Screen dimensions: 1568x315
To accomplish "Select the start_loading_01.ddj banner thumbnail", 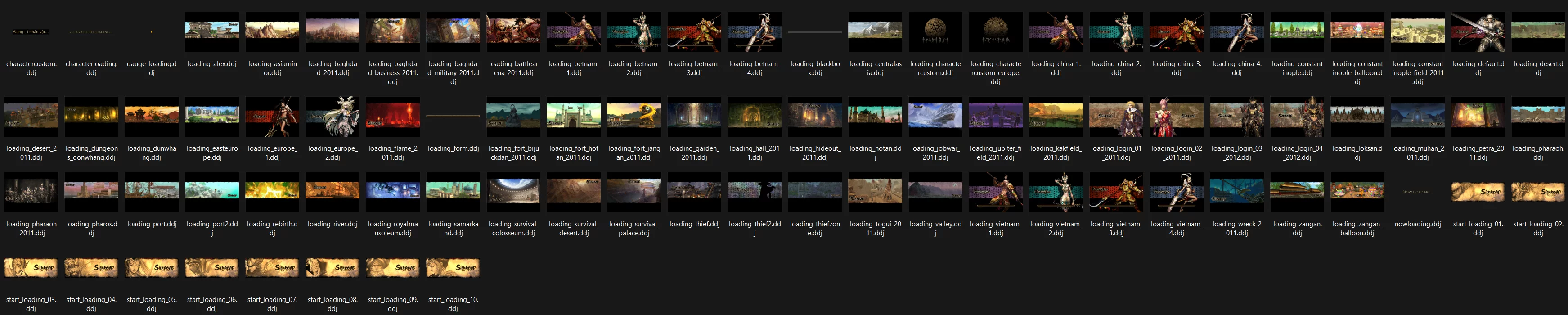I will point(1477,192).
